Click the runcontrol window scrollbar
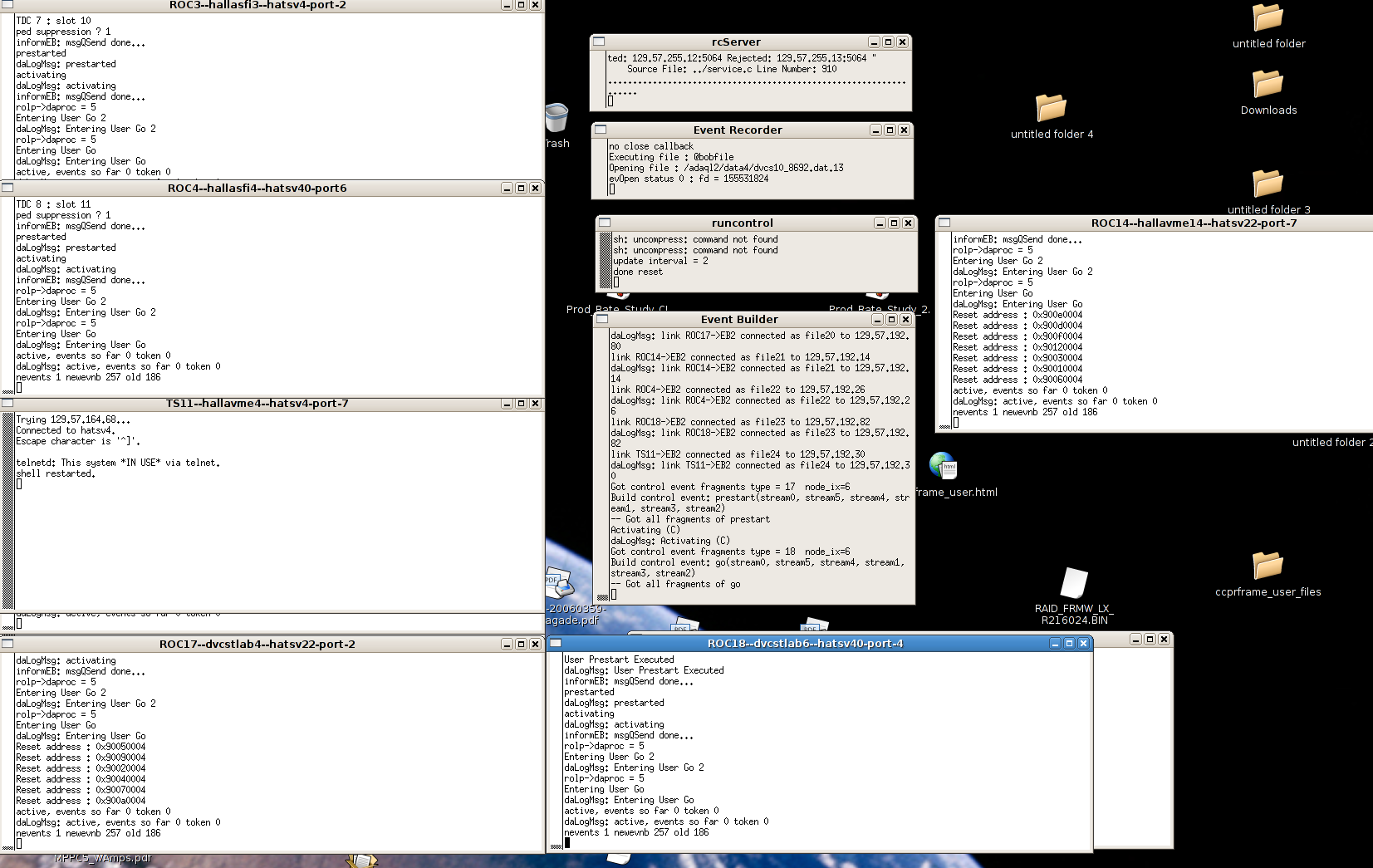Image resolution: width=1373 pixels, height=868 pixels. click(x=606, y=261)
